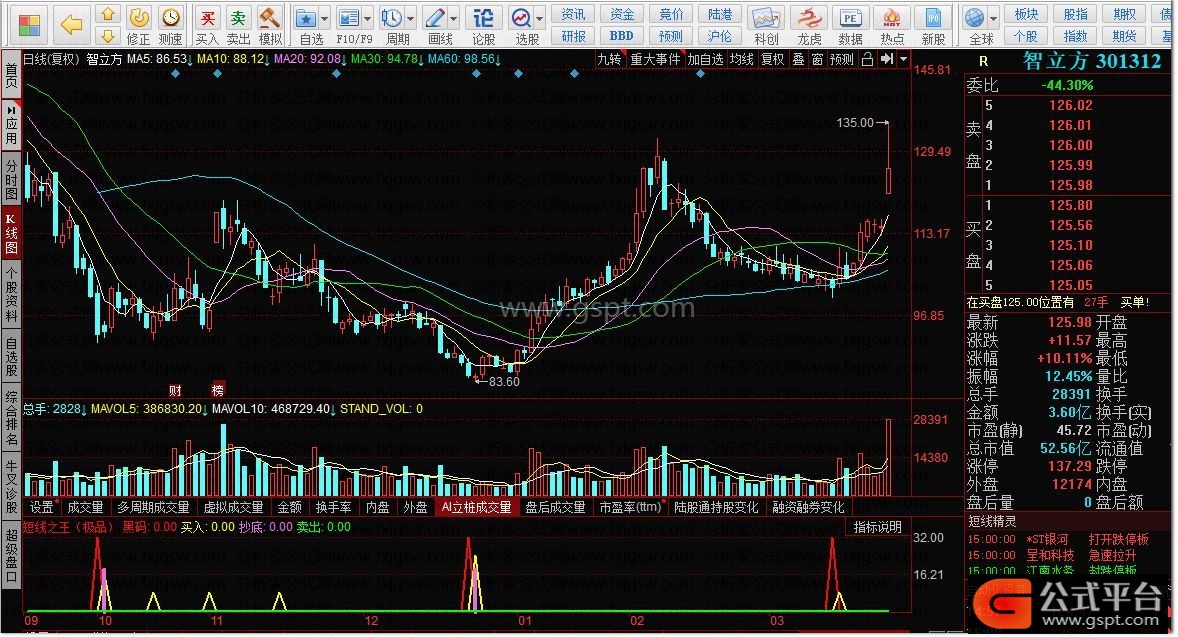Expand the 周期 dropdown arrow
Viewport: 1178px width, 637px height.
411,18
